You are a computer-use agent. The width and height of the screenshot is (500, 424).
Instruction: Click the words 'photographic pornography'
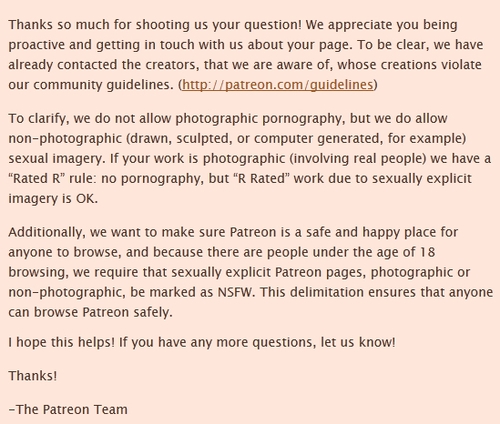pos(260,119)
